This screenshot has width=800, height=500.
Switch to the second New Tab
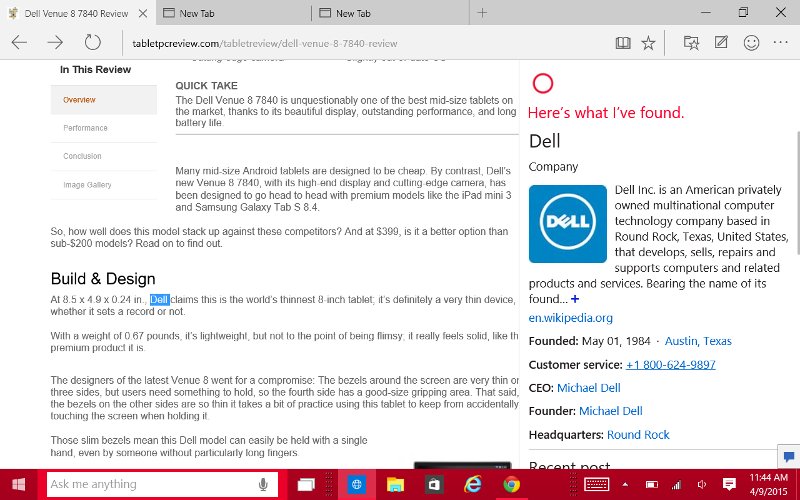390,13
